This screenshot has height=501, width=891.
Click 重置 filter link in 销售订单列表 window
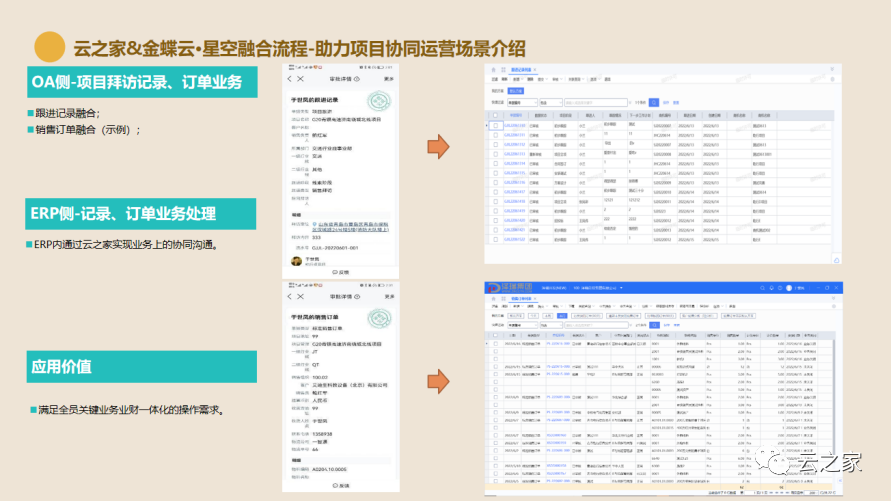click(x=676, y=325)
